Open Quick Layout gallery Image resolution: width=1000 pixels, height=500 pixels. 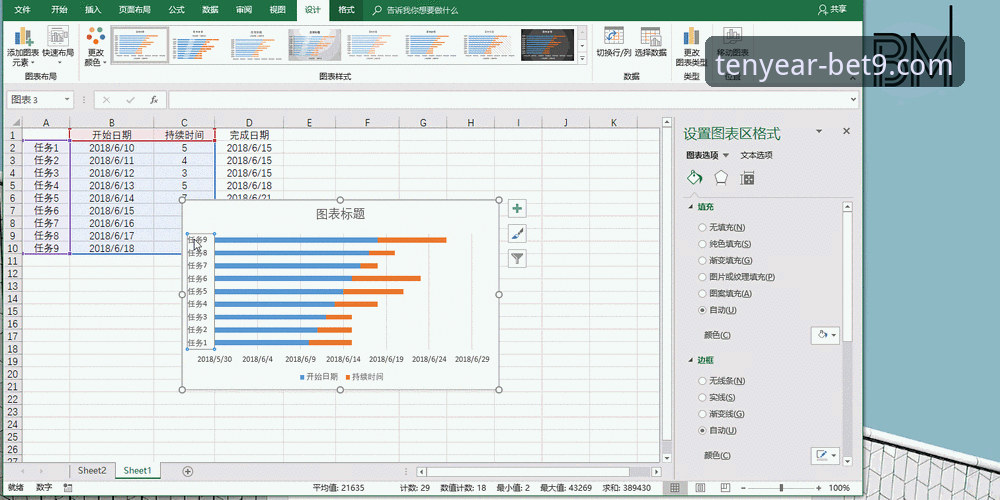click(x=58, y=46)
